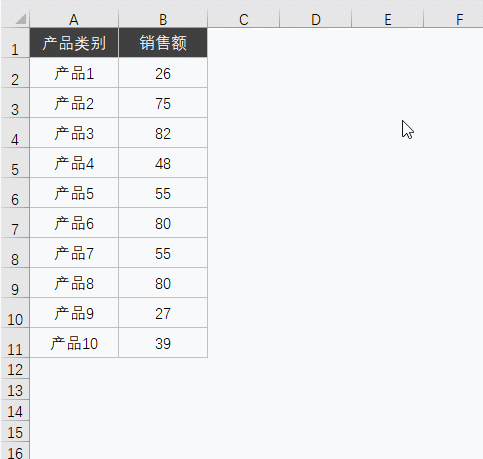483x459 pixels.
Task: Select the cell 产品6
Action: tap(74, 223)
